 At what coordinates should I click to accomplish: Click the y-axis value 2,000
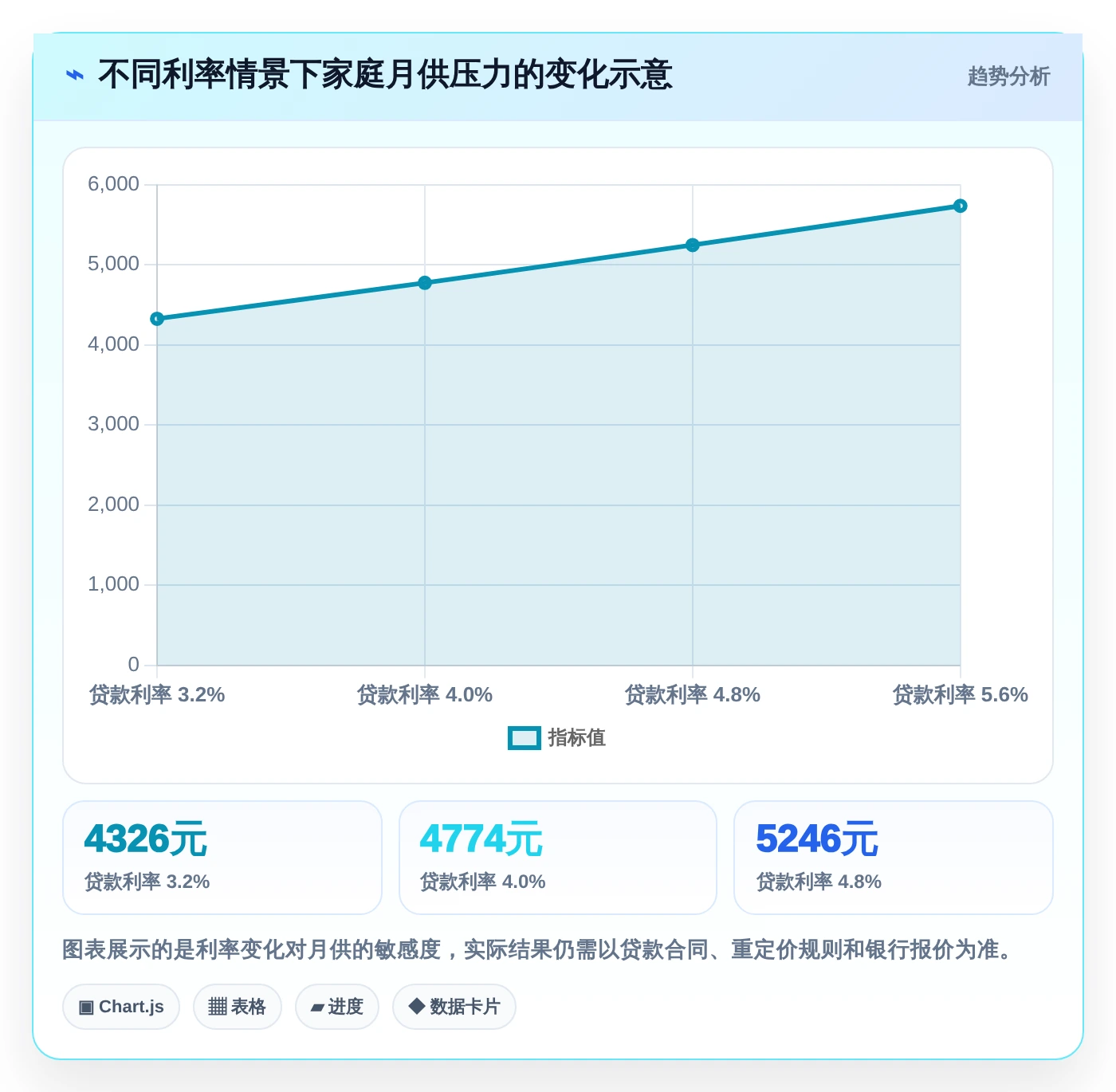point(113,505)
